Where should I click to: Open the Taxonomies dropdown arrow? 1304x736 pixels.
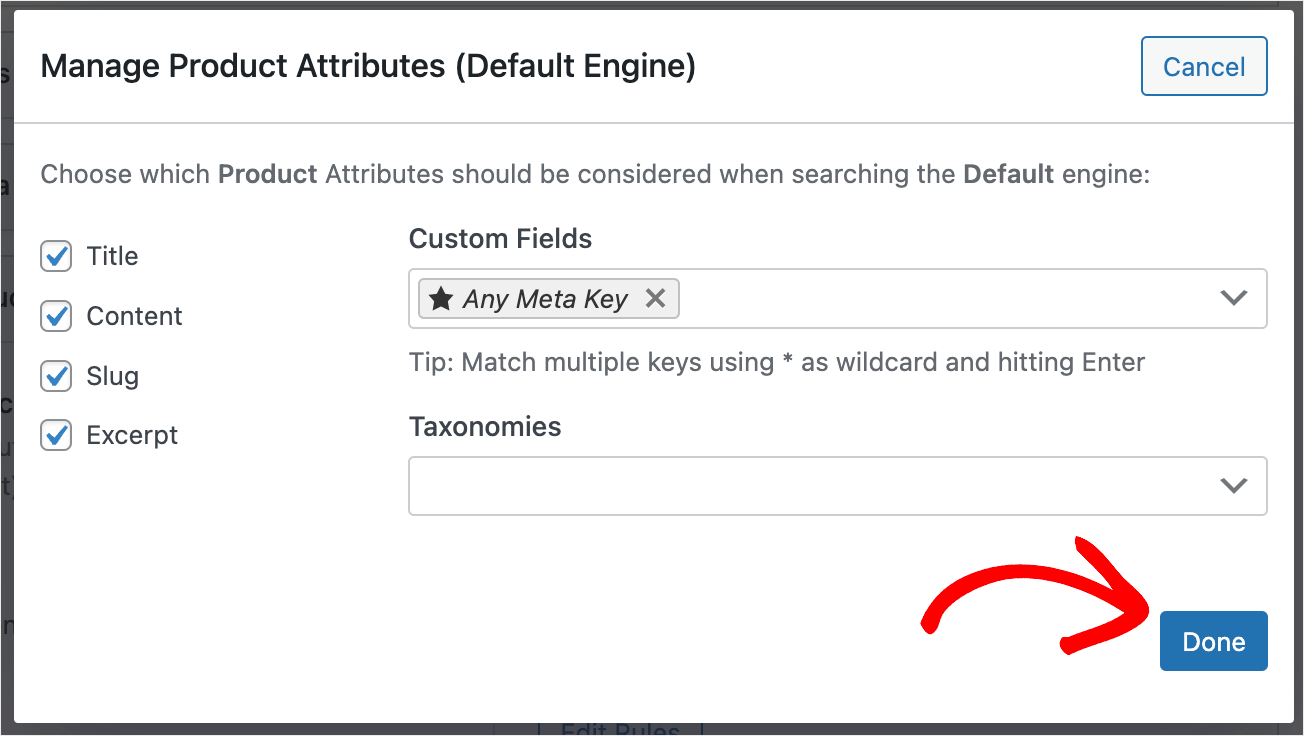click(x=1234, y=486)
